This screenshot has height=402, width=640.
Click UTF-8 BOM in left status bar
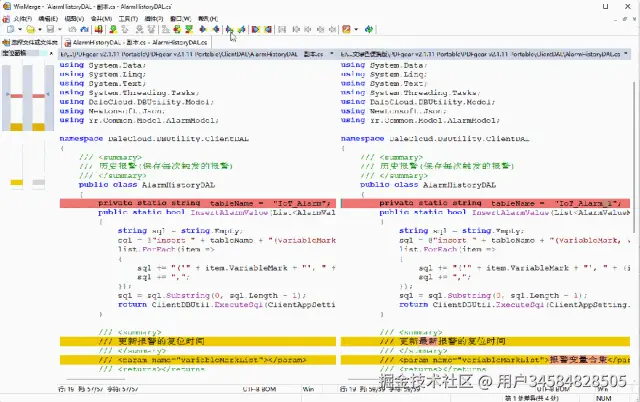(x=259, y=389)
